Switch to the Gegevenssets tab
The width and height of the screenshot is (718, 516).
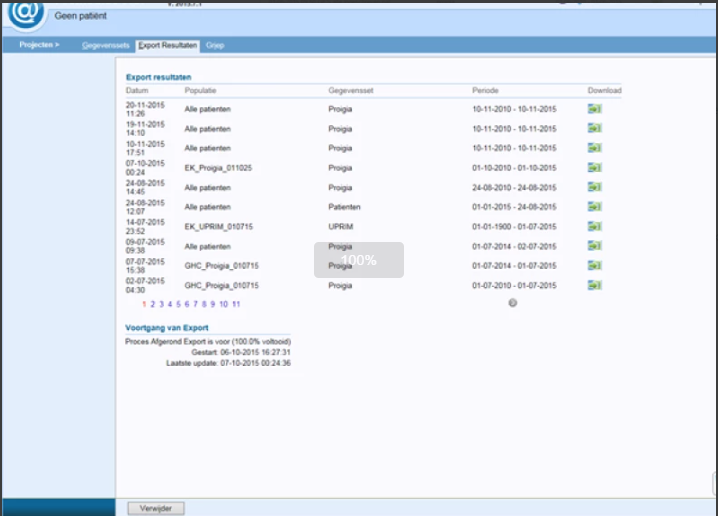[106, 45]
